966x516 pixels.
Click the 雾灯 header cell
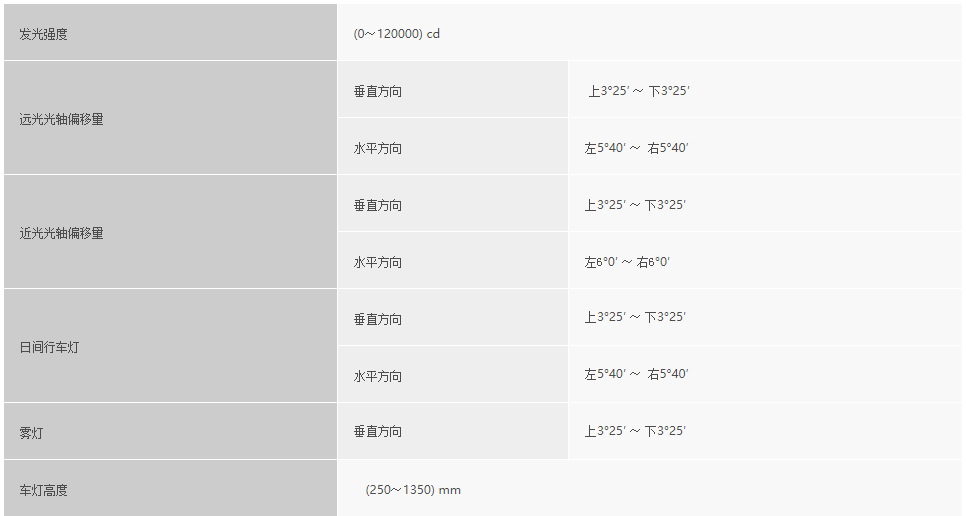tap(170, 431)
